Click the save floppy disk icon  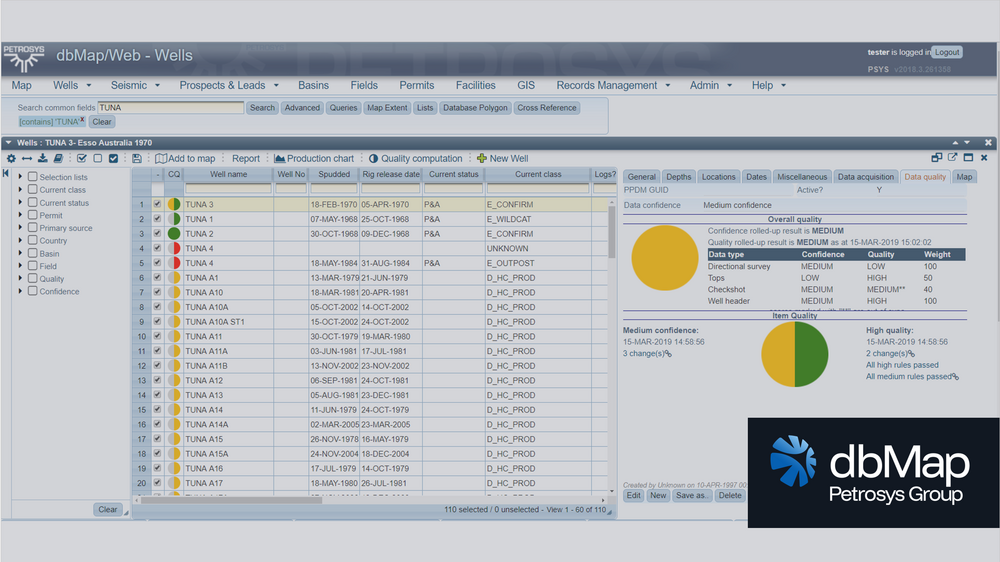point(136,158)
